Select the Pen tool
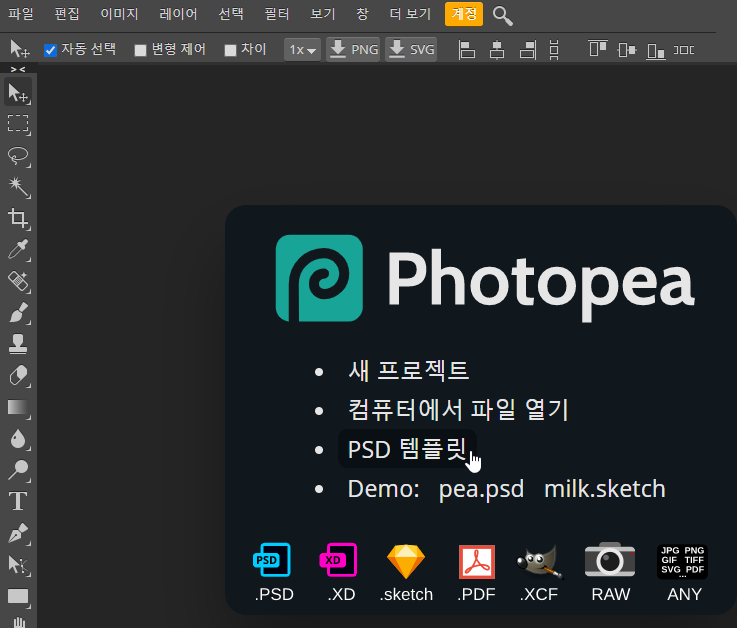This screenshot has width=737, height=628. [18, 533]
